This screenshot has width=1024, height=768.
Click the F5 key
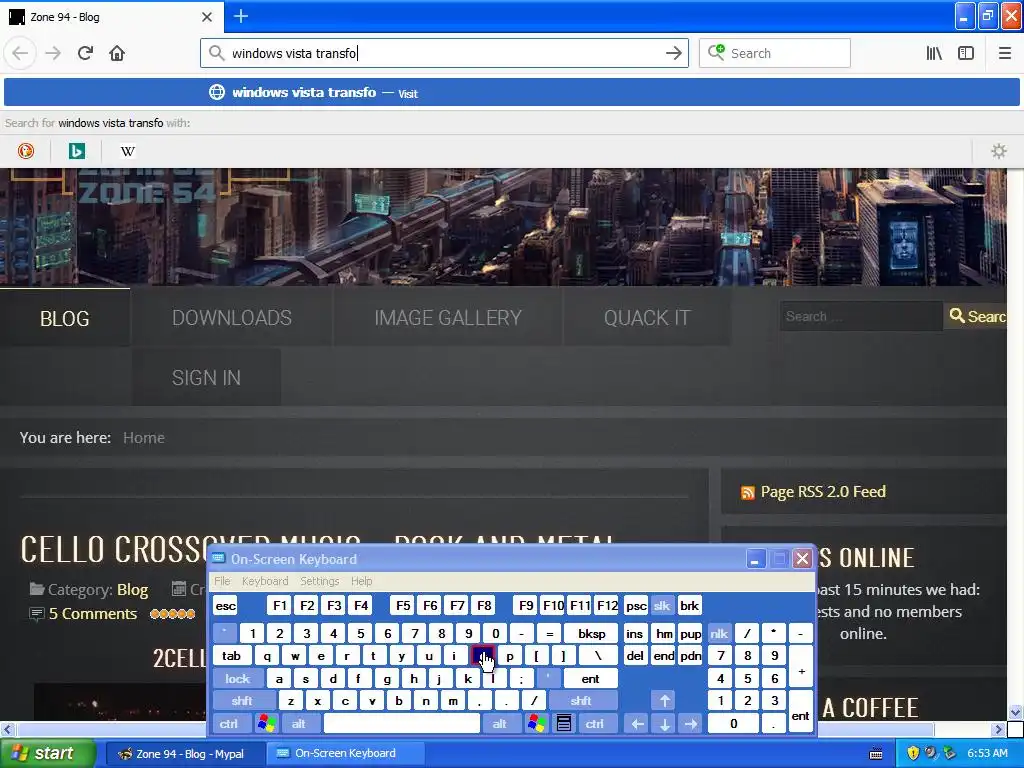(x=403, y=605)
